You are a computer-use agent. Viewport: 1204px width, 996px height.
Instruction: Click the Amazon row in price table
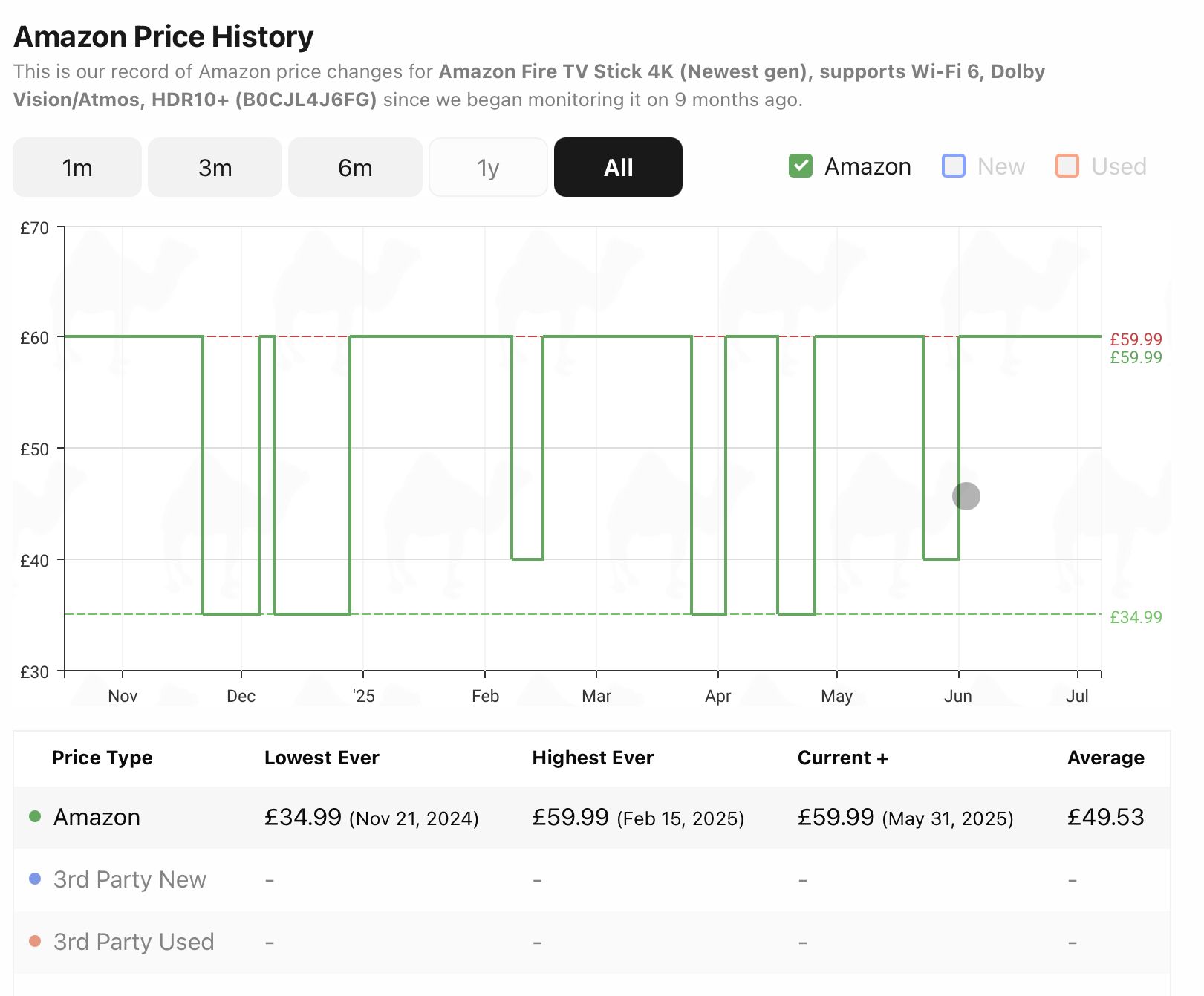point(97,817)
